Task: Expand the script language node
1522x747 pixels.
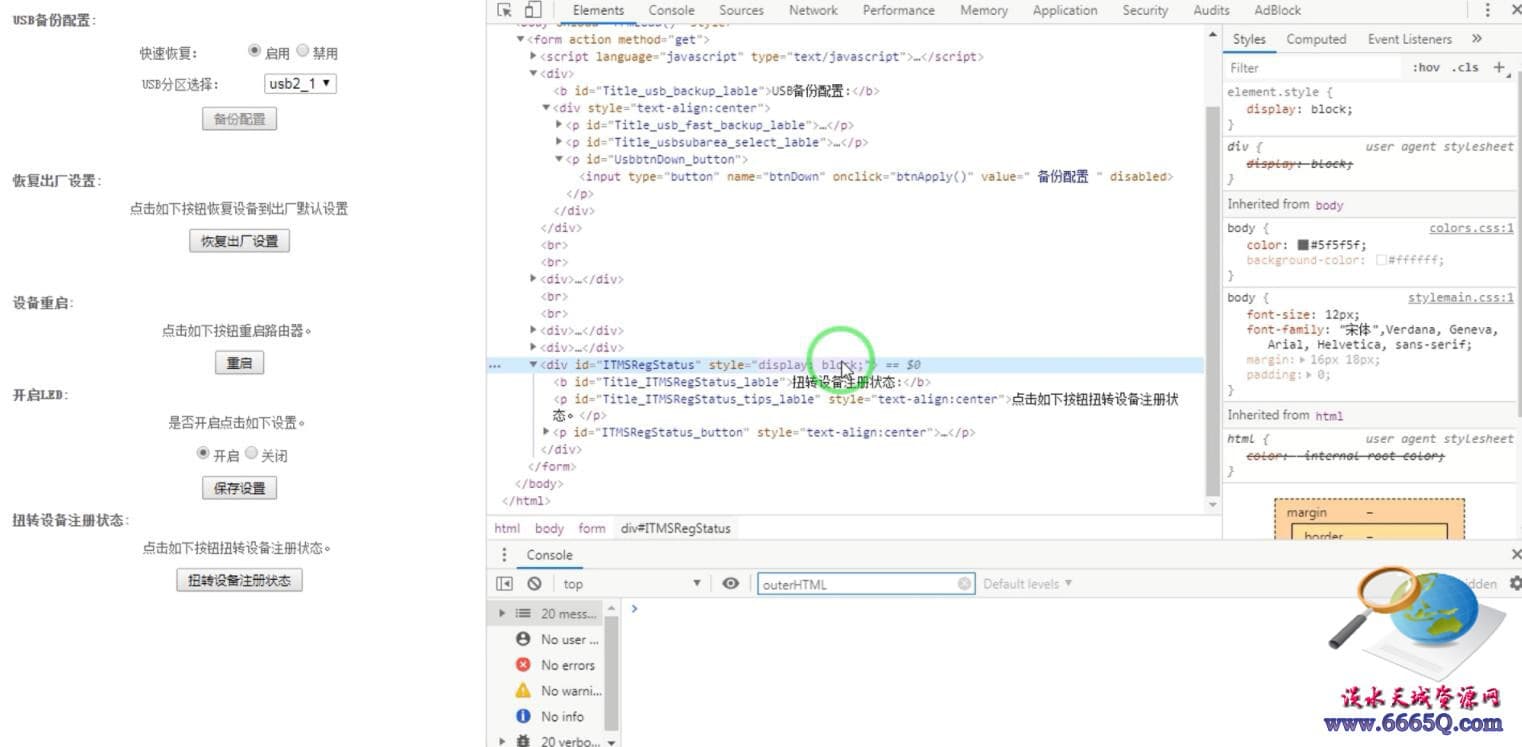Action: tap(533, 57)
